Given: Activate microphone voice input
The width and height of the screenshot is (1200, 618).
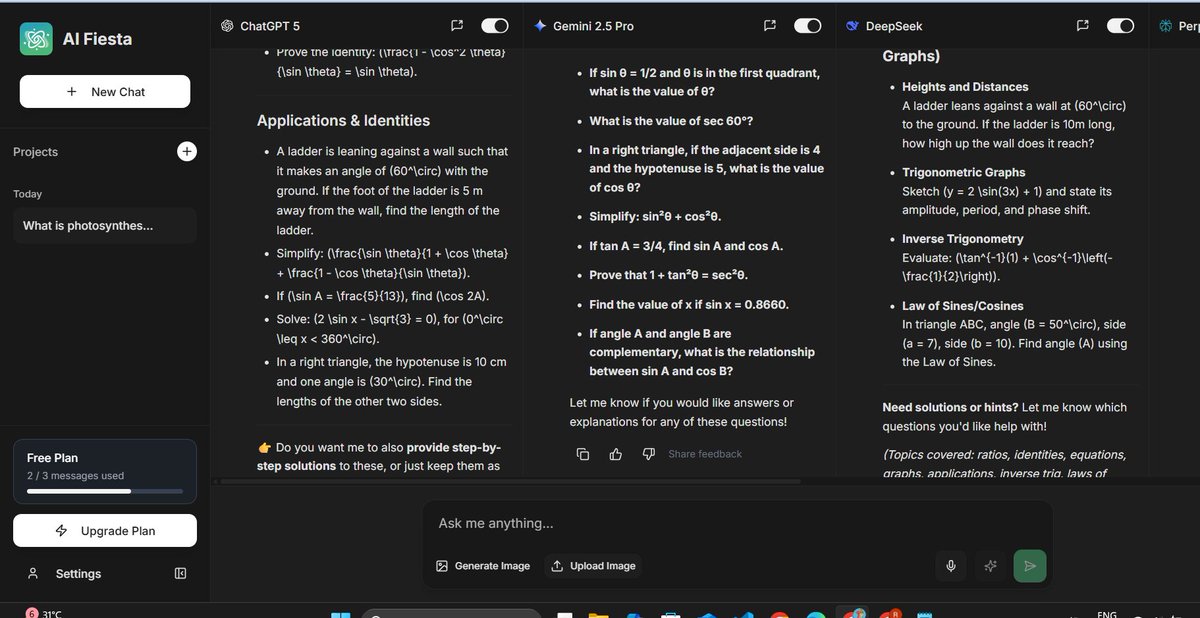Looking at the screenshot, I should point(951,566).
